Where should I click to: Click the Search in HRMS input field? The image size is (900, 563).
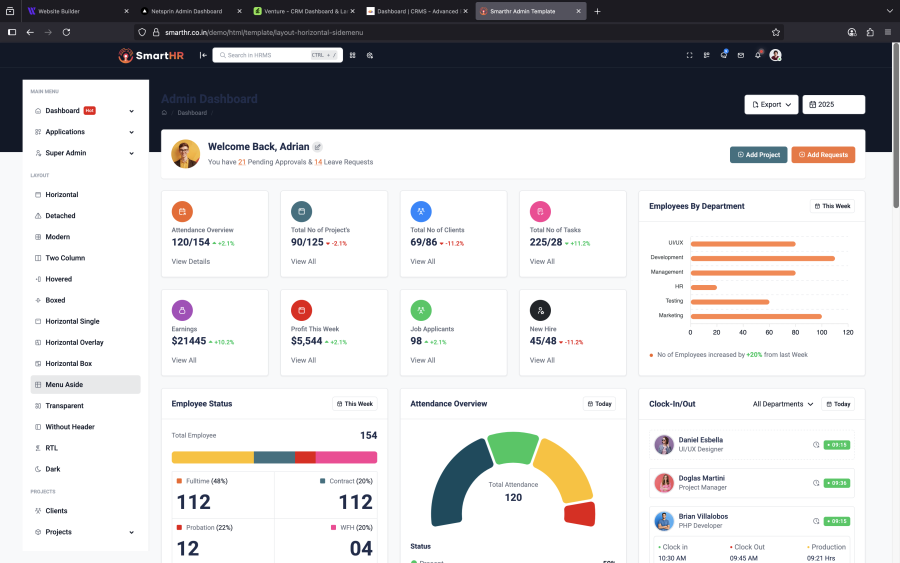(270, 55)
